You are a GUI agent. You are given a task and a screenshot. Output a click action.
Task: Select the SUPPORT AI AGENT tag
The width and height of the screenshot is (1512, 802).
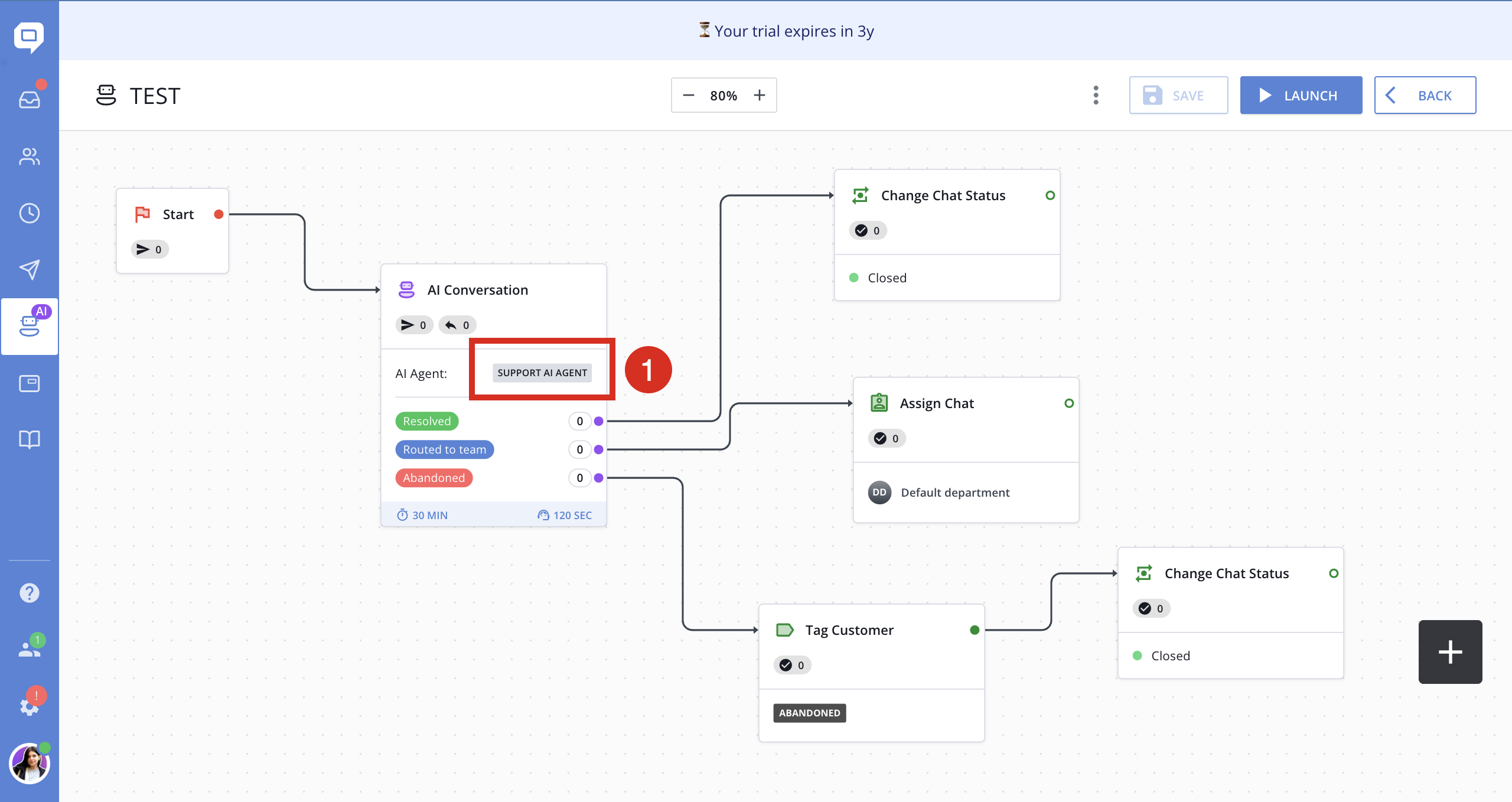tap(542, 373)
